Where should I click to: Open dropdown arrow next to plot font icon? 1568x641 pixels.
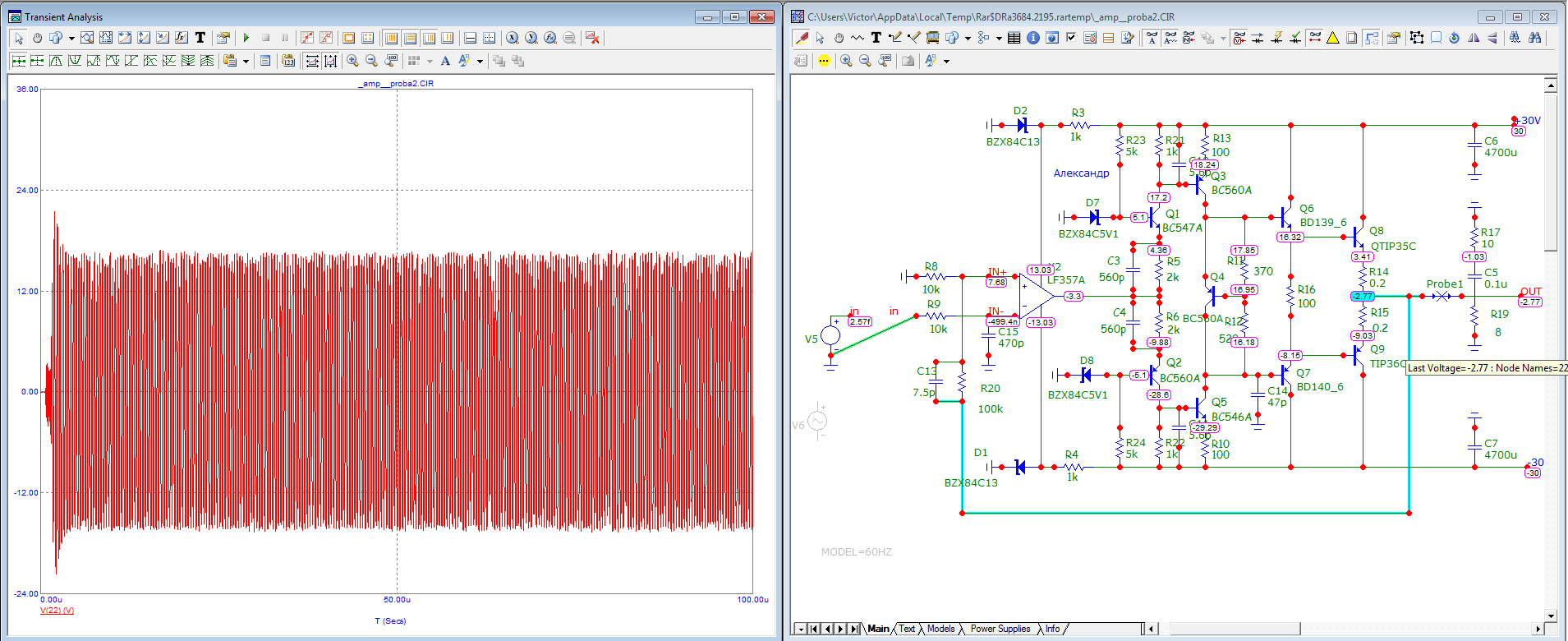pos(480,61)
